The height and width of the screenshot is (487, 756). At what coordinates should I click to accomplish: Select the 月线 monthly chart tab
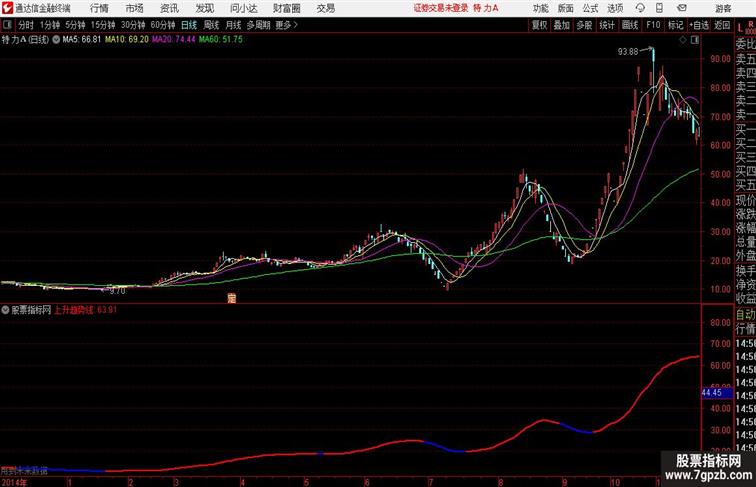coord(233,25)
